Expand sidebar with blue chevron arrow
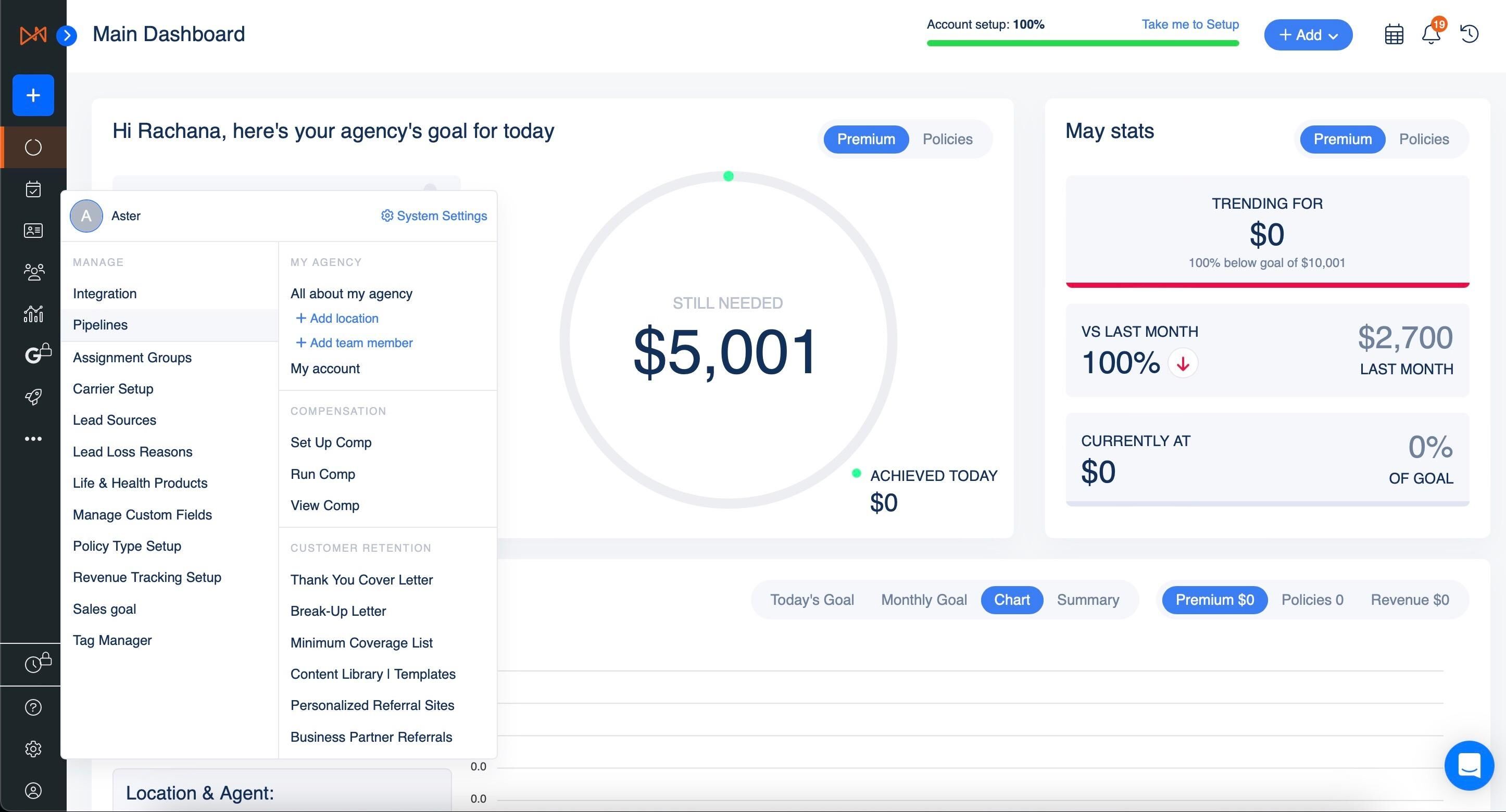Screen dimensions: 1506x812 point(67,35)
